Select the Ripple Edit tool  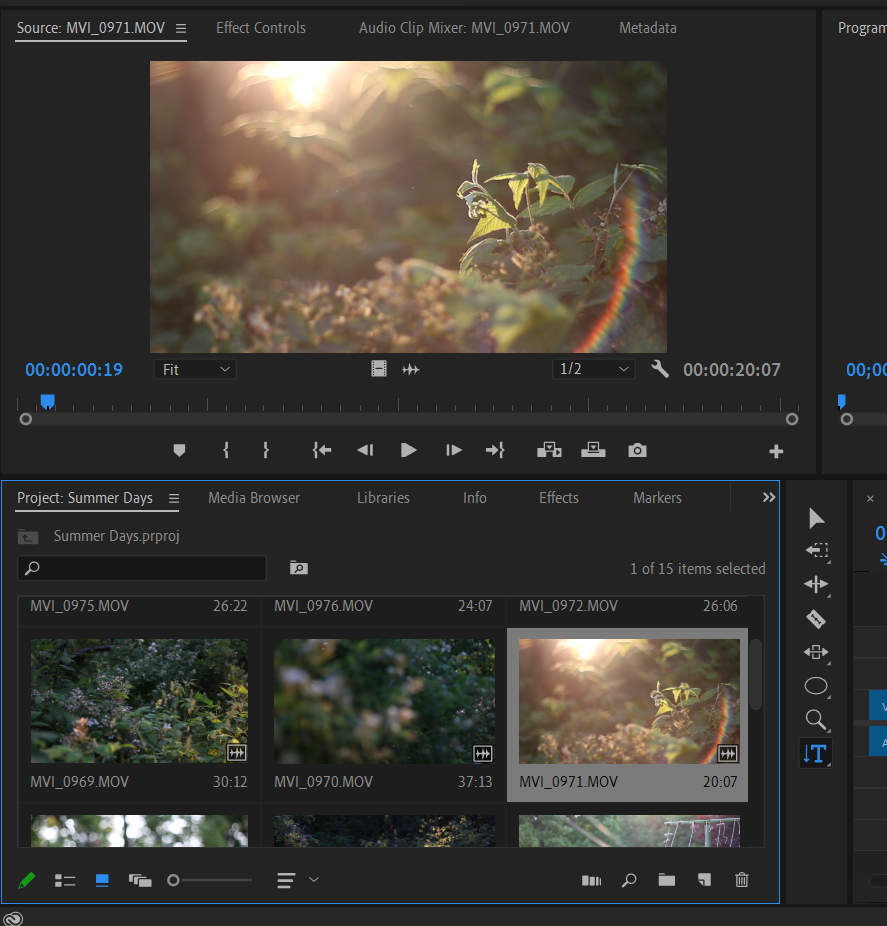tap(816, 585)
